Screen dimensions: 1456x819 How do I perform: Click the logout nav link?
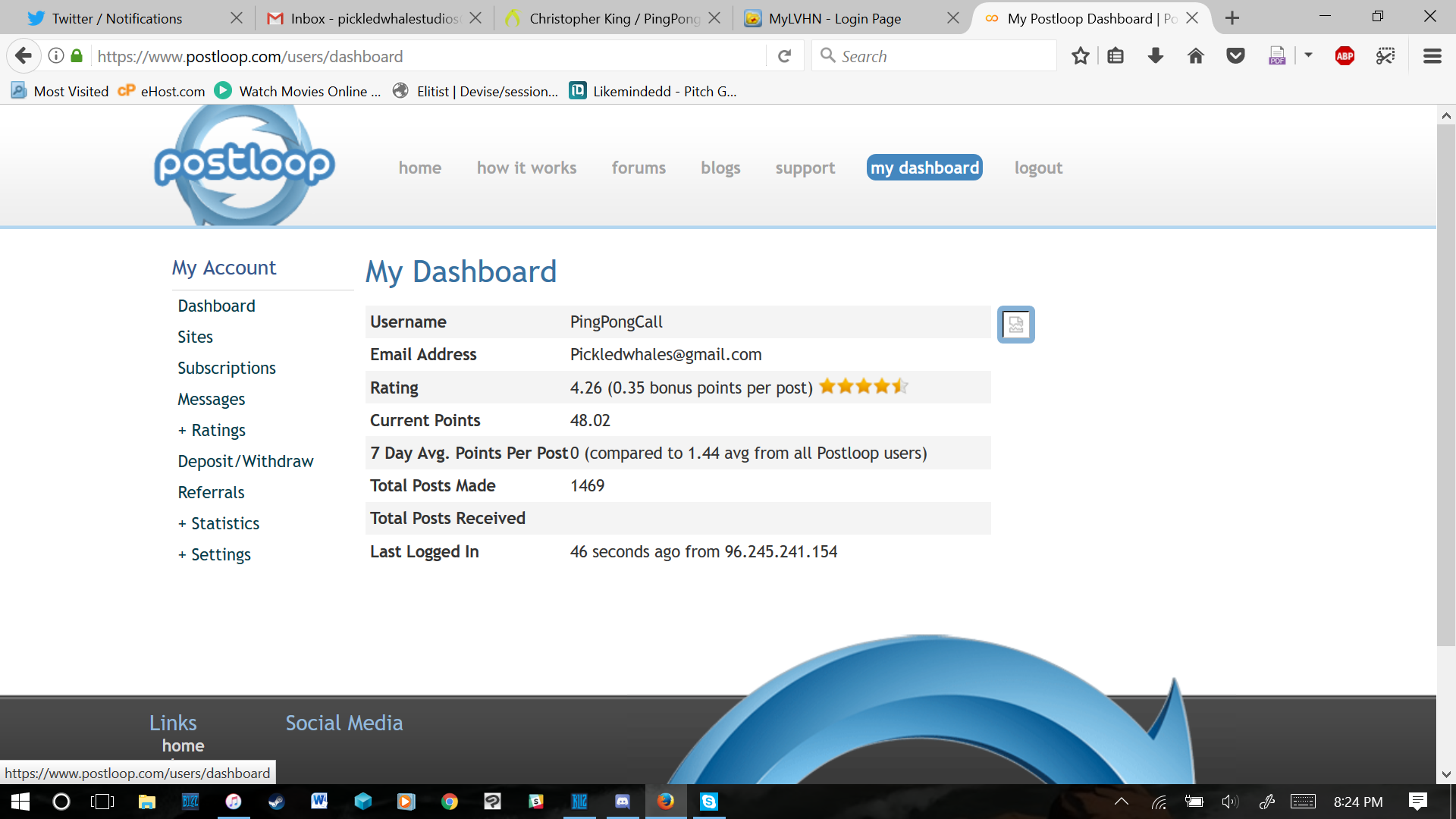1038,168
